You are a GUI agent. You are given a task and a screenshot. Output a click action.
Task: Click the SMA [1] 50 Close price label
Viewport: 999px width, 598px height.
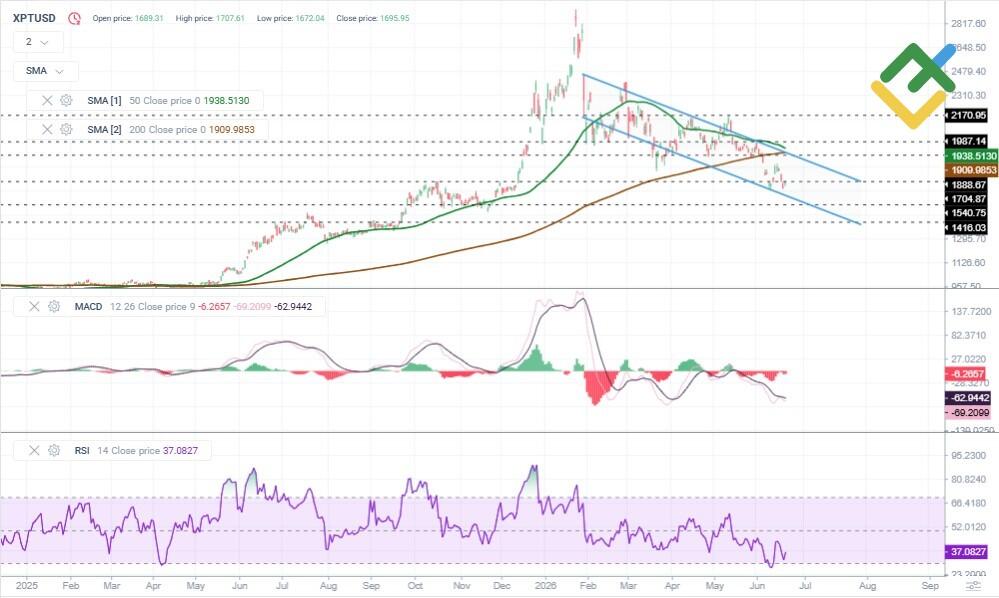[144, 101]
